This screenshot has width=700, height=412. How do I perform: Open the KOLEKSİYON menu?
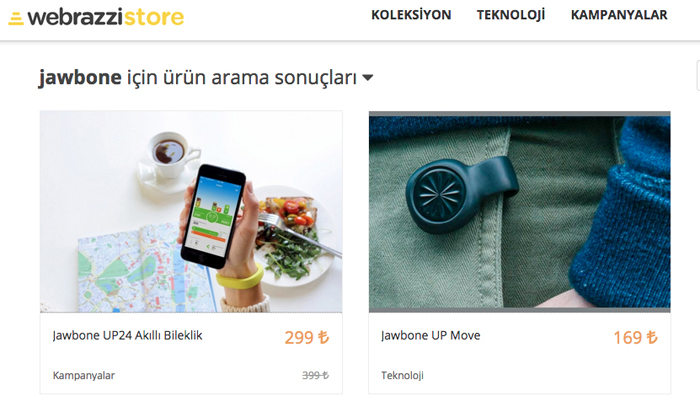point(411,15)
